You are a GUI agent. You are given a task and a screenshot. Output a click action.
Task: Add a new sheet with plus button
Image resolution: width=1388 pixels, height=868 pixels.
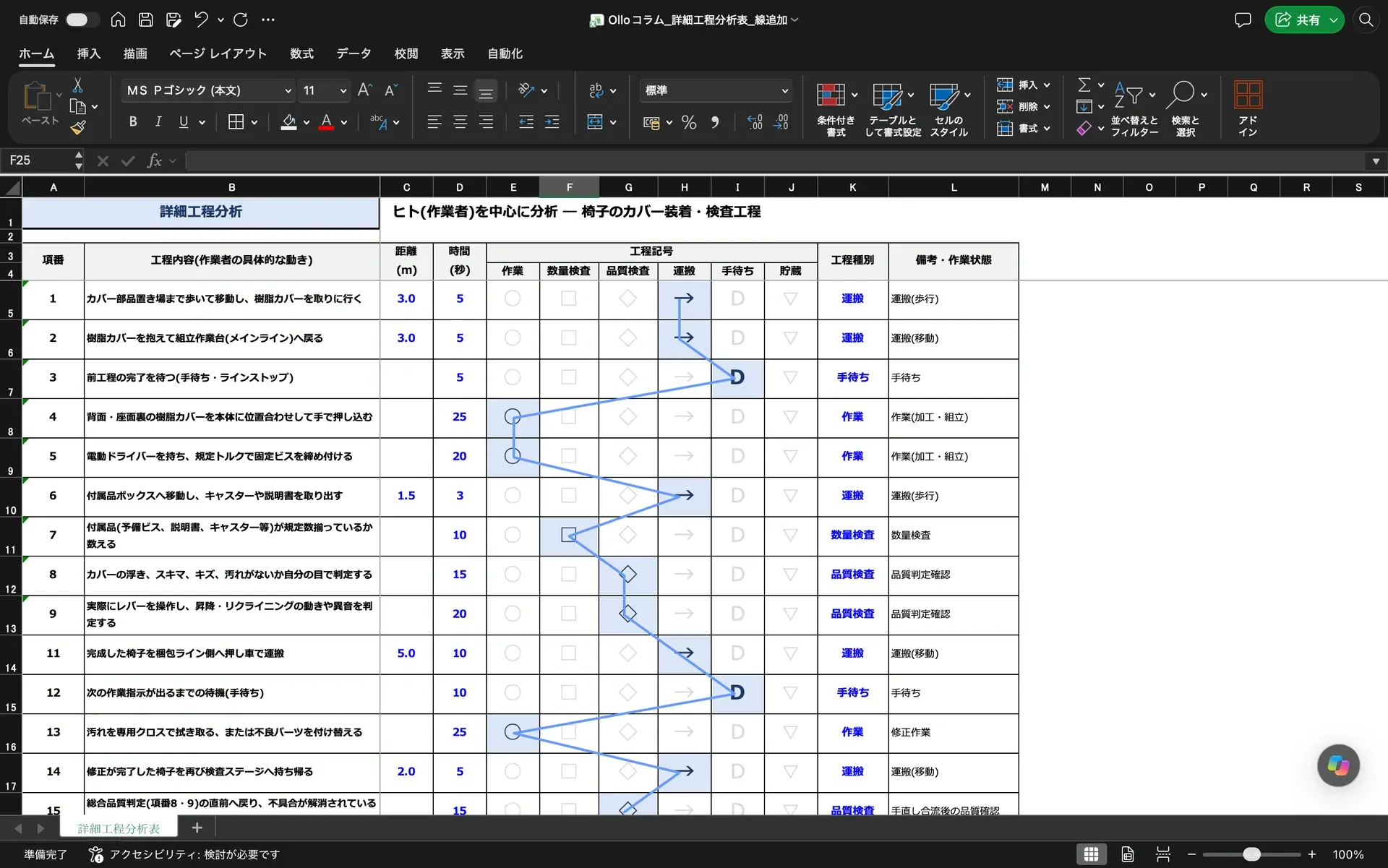point(197,828)
